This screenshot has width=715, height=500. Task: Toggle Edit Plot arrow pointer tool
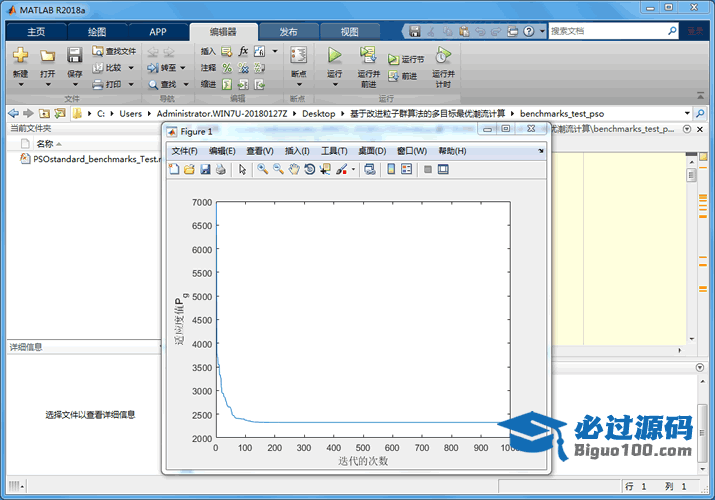pos(242,170)
